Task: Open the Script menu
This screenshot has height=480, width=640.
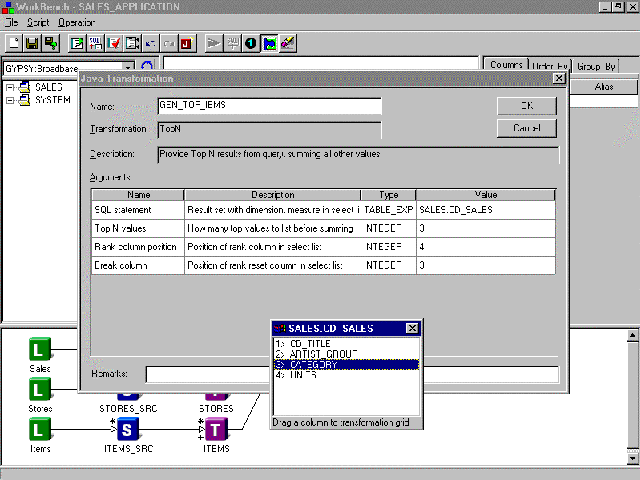Action: click(38, 21)
